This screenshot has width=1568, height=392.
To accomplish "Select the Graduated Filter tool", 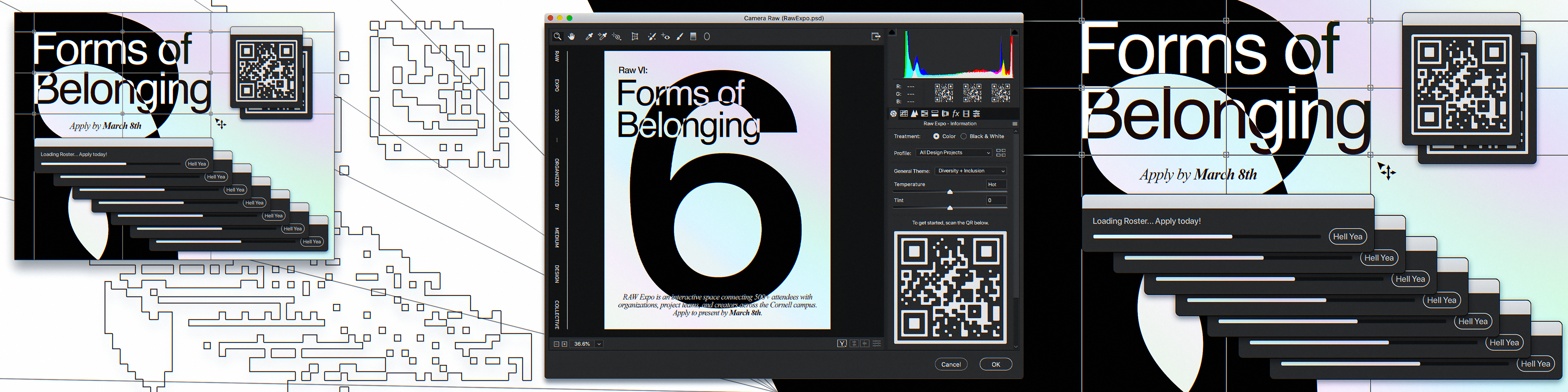I will (693, 37).
